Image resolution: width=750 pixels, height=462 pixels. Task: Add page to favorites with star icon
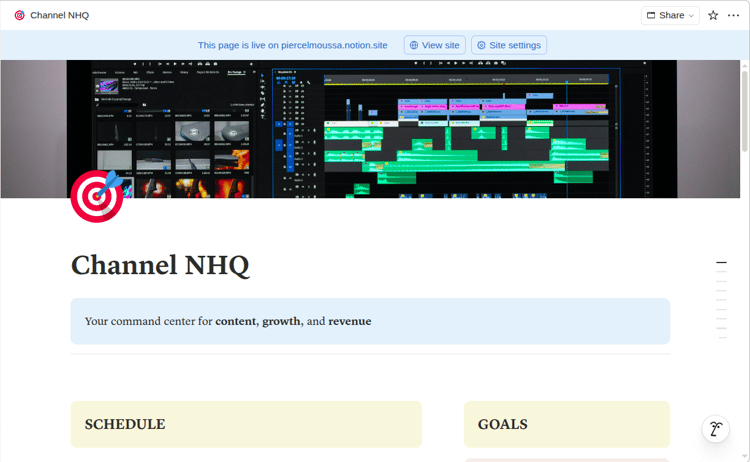pos(713,15)
